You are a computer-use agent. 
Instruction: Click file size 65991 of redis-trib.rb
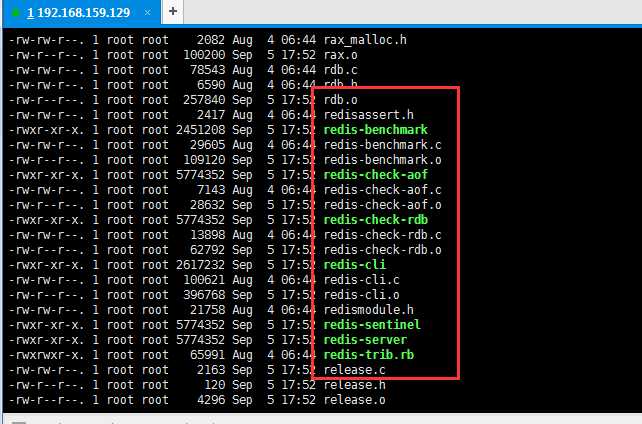208,355
